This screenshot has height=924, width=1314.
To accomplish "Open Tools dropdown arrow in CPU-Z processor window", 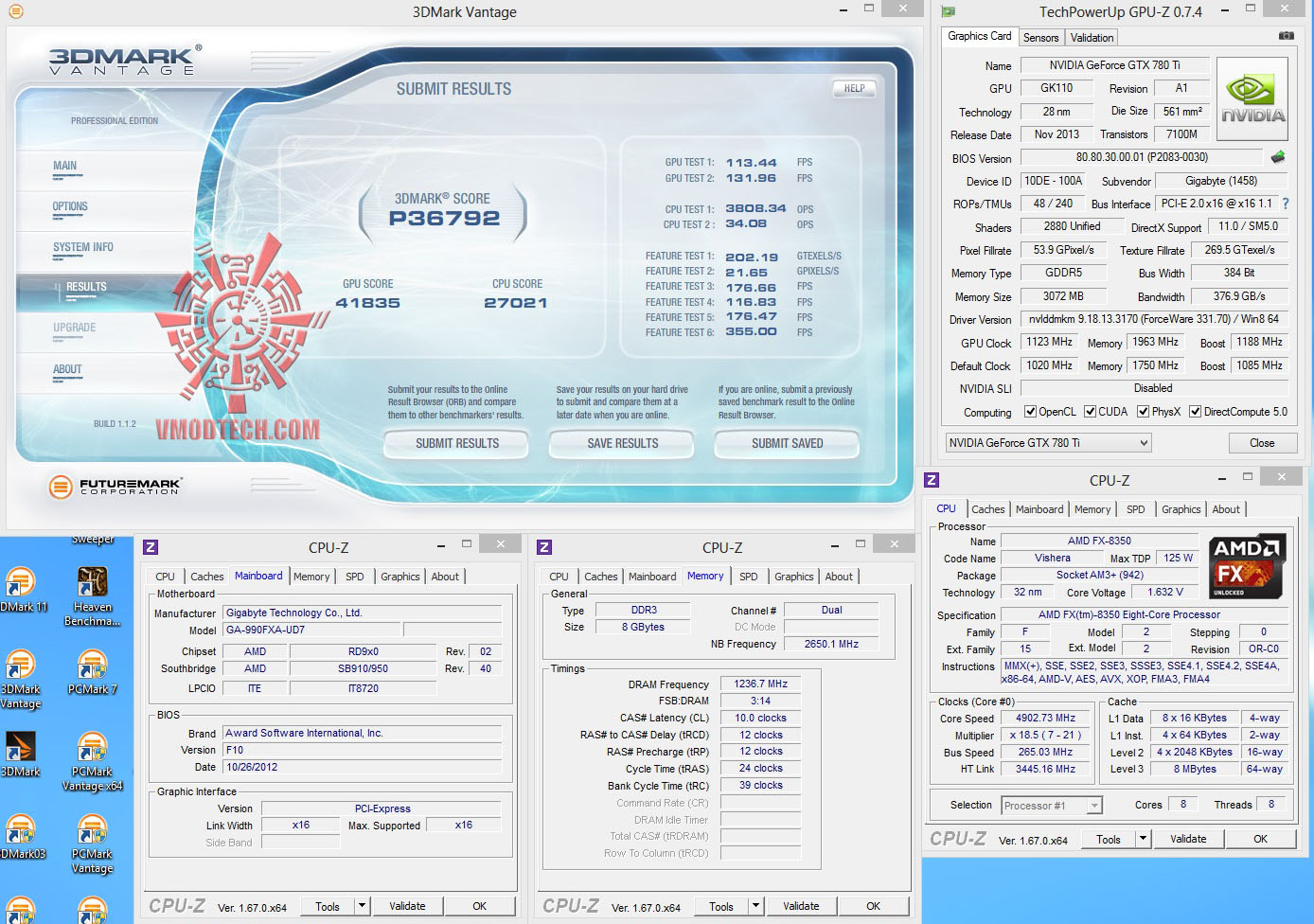I will coord(1143,839).
